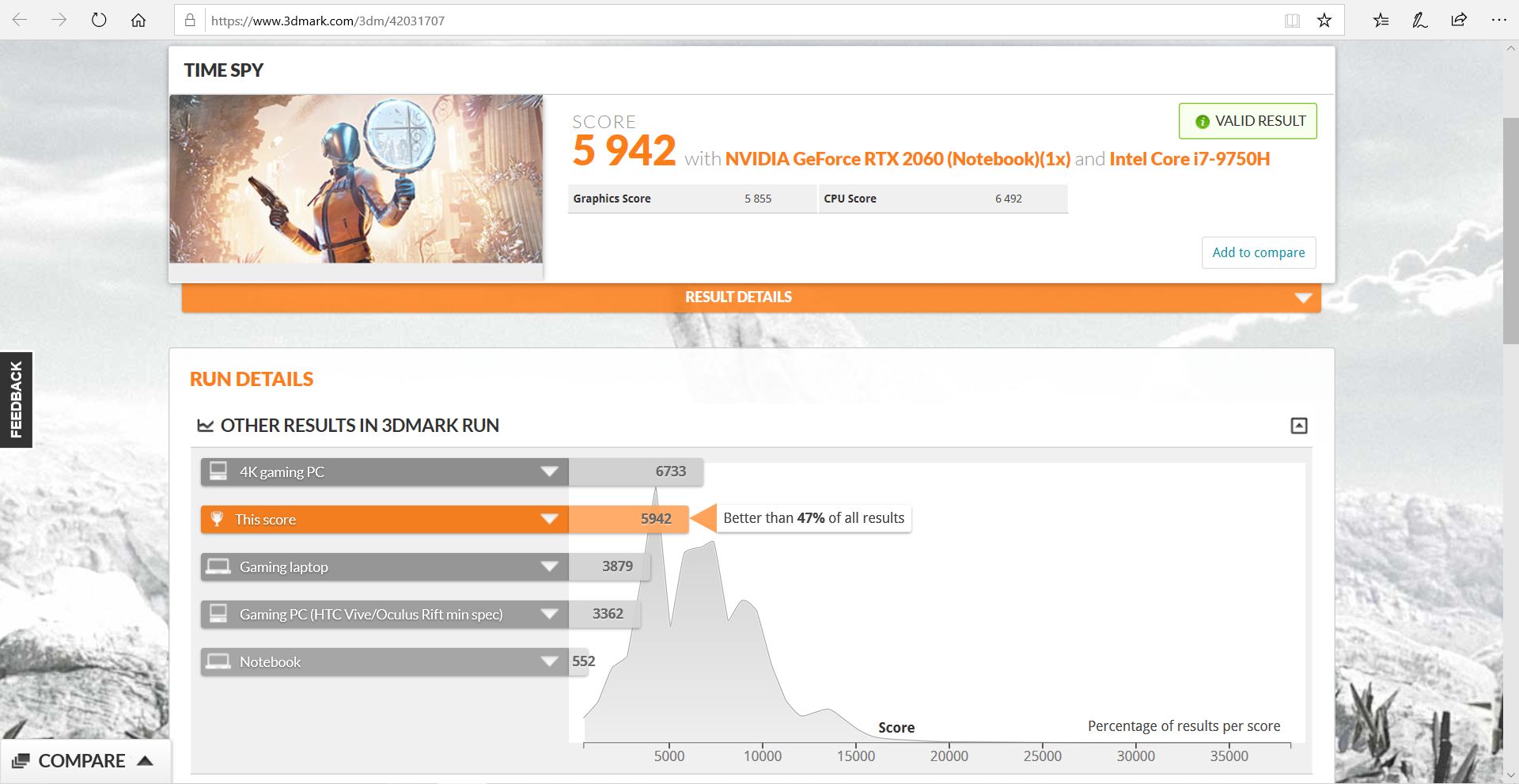Click the 3879 score bar value
This screenshot has height=784, width=1519.
(617, 566)
